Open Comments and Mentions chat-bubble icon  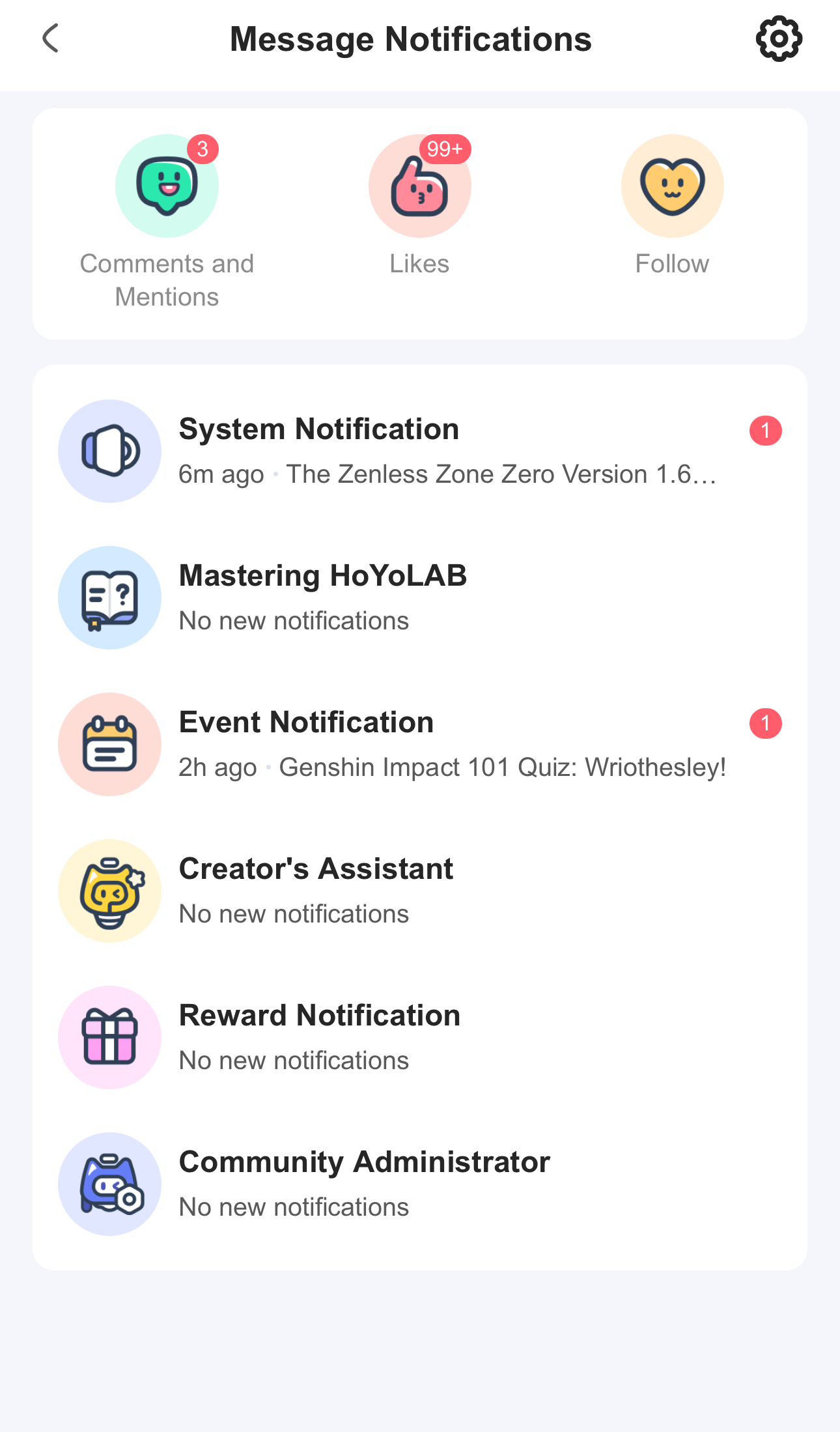pos(167,186)
